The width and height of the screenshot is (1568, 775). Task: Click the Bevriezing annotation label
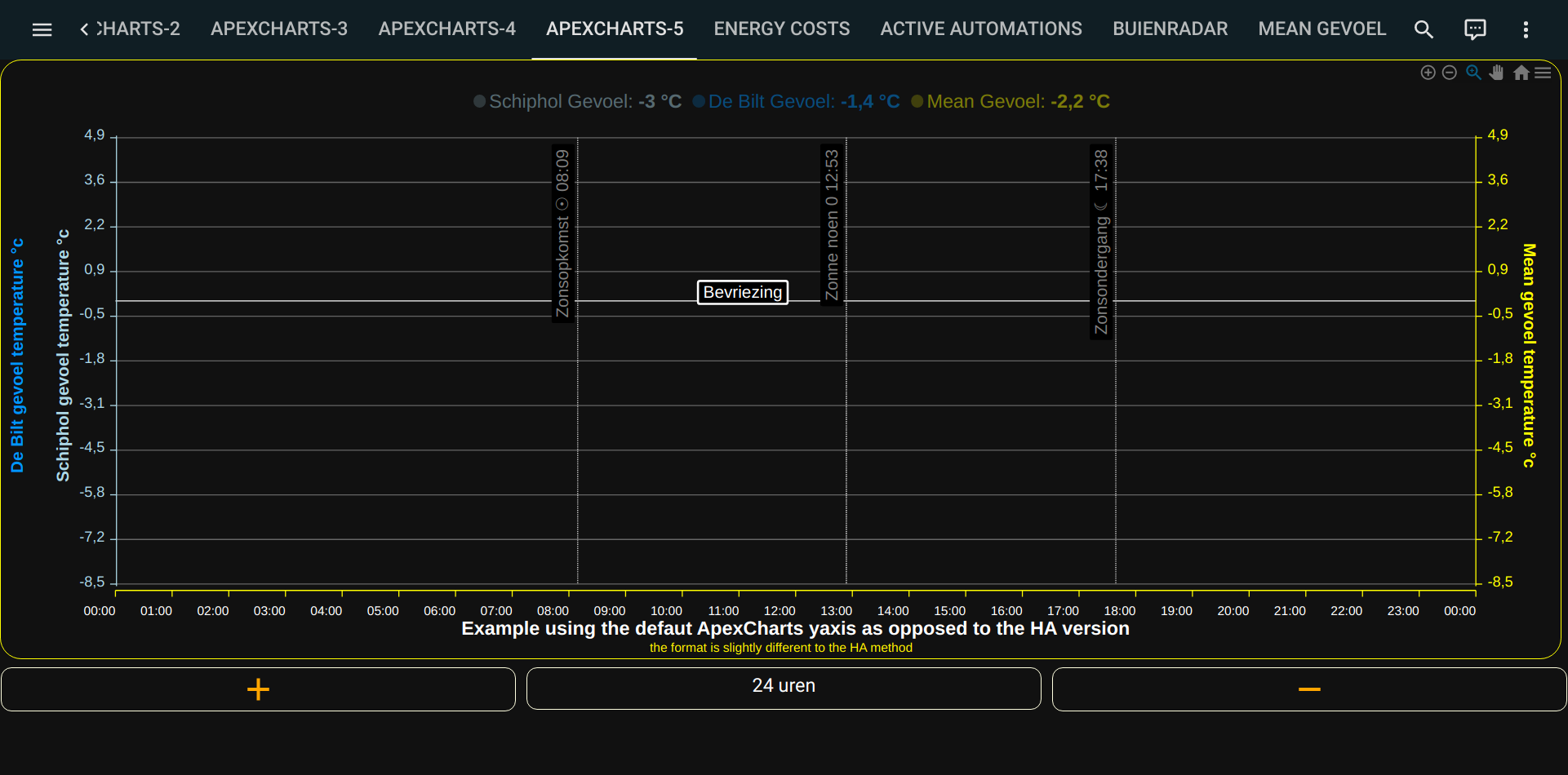pos(742,291)
